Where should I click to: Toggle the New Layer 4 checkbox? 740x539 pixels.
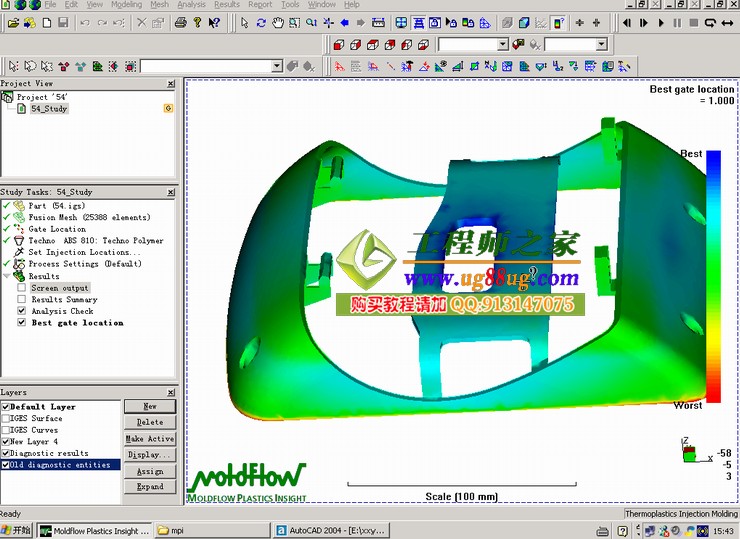[6, 441]
